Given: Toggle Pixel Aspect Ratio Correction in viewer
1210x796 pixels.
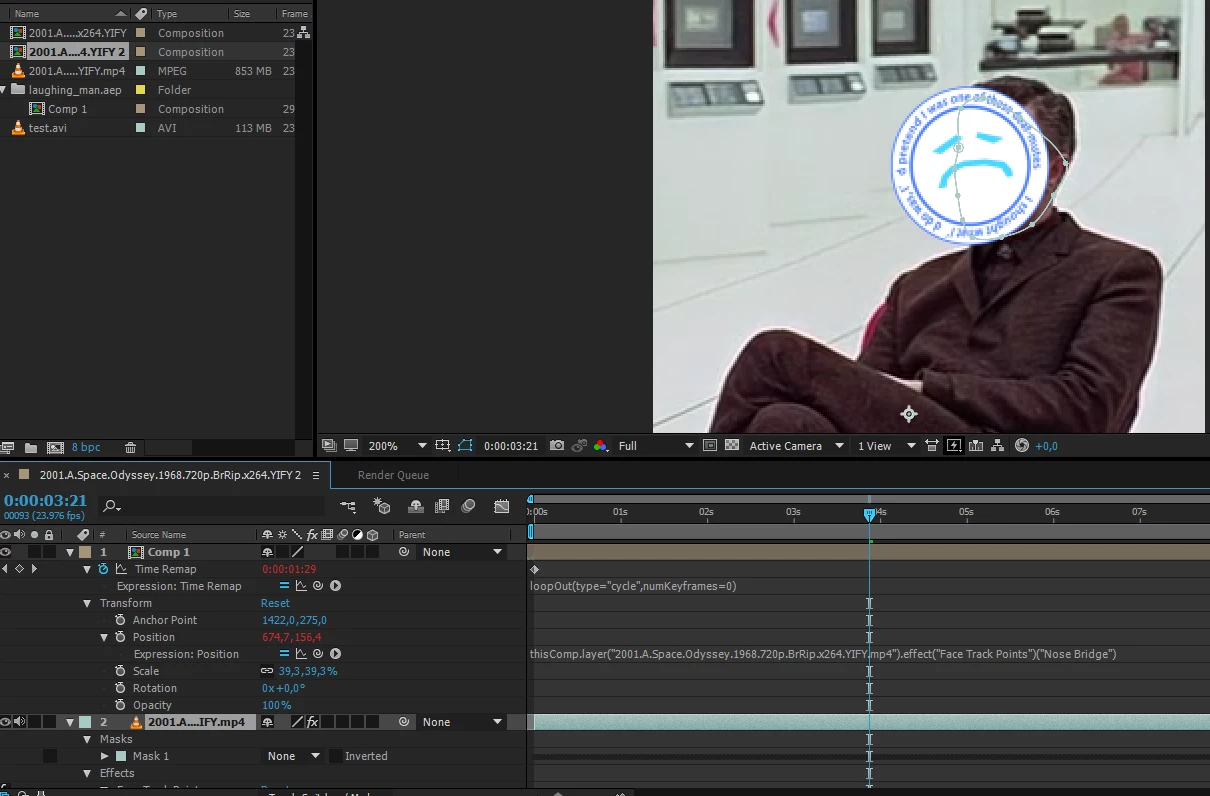Looking at the screenshot, I should point(931,446).
